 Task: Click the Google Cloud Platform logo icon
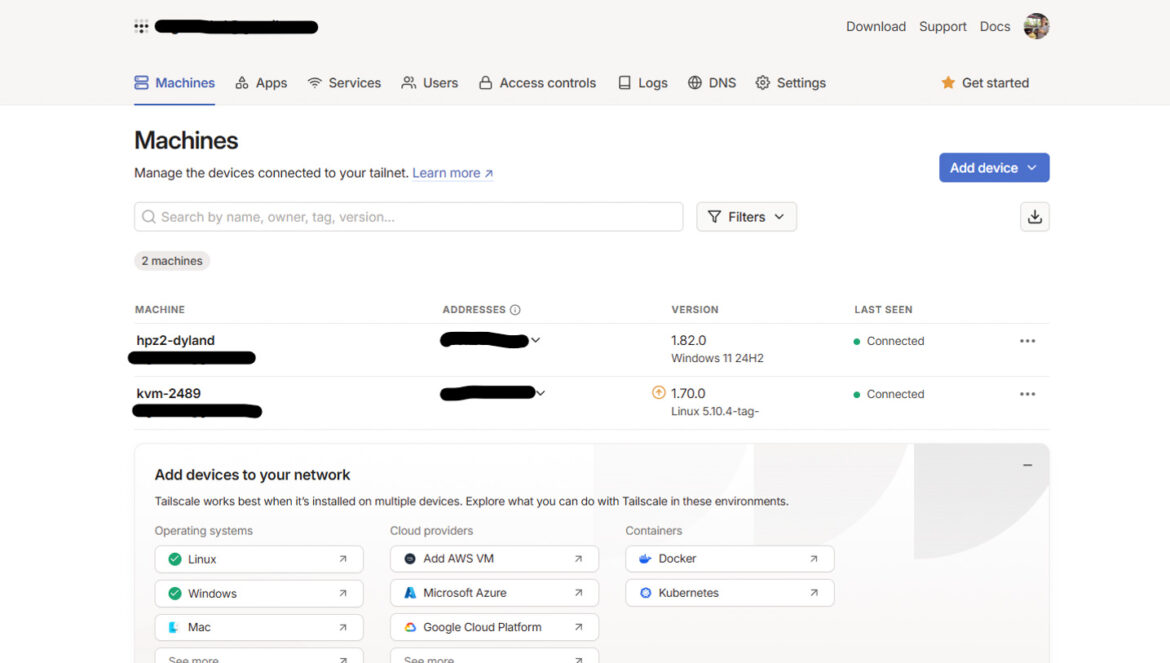(410, 627)
